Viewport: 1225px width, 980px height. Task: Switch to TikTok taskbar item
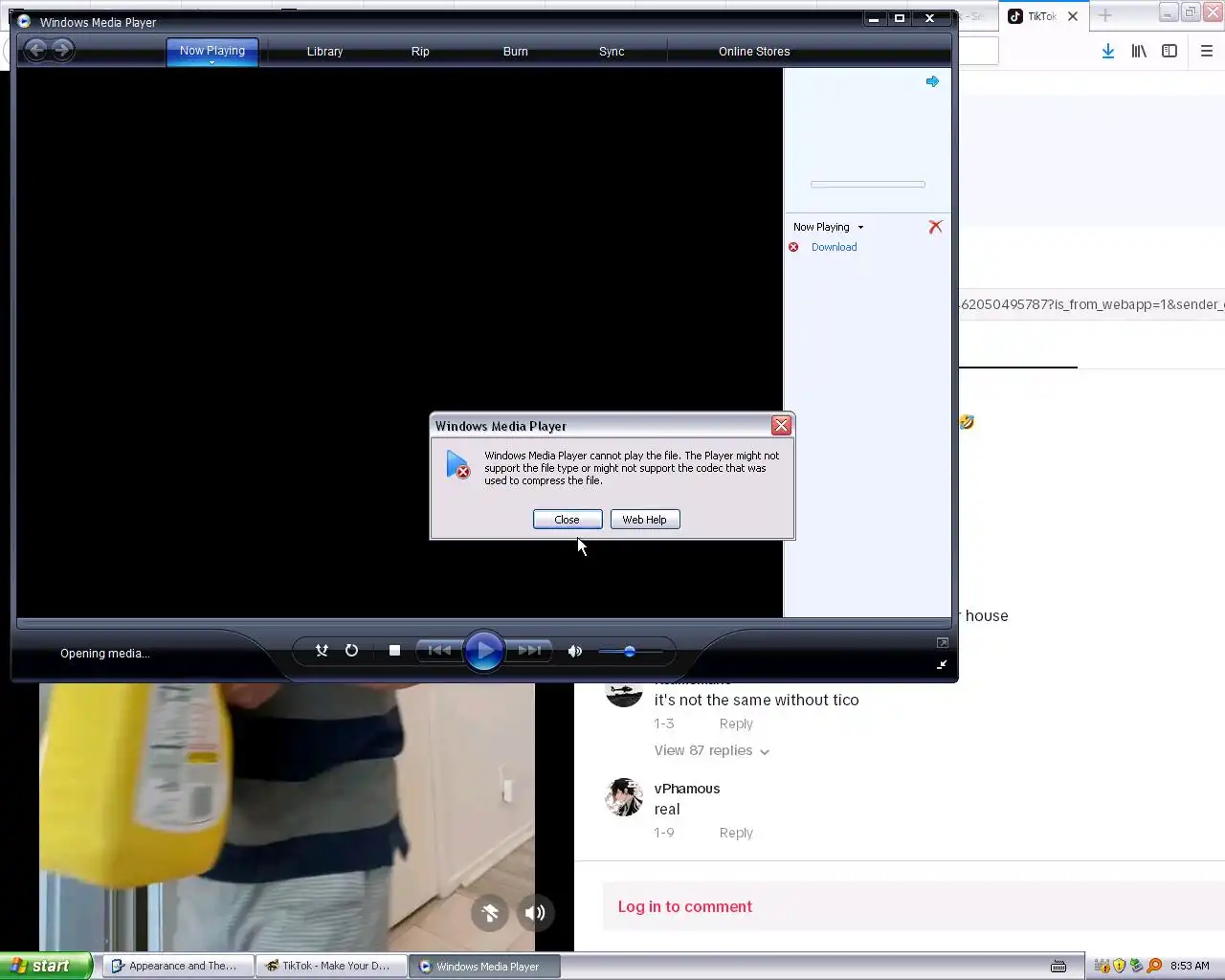click(x=331, y=966)
